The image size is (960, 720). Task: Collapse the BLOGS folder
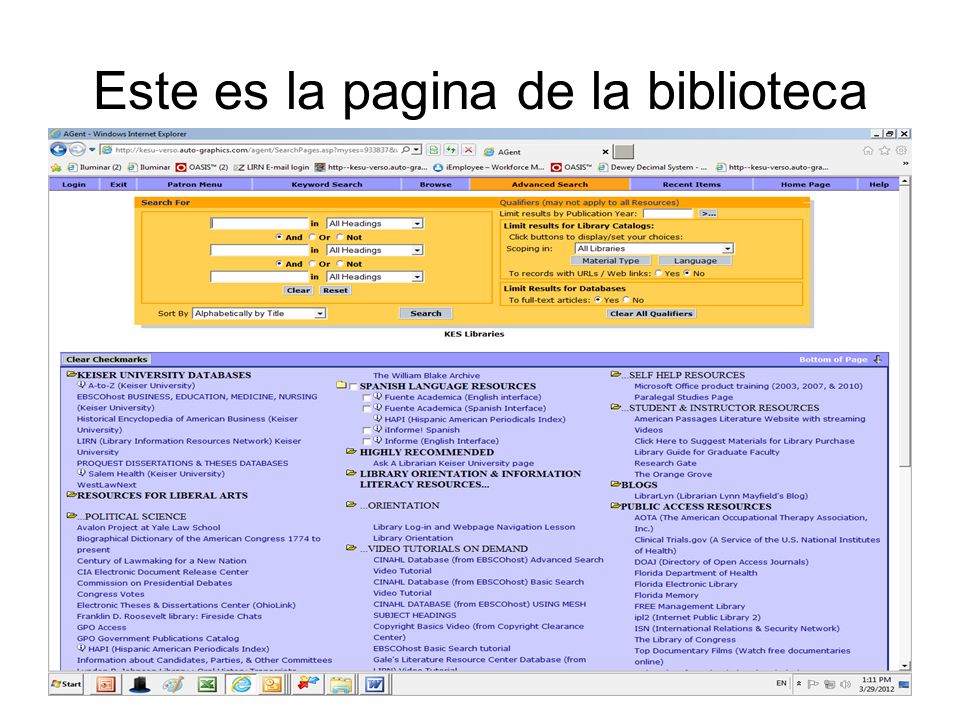point(615,484)
